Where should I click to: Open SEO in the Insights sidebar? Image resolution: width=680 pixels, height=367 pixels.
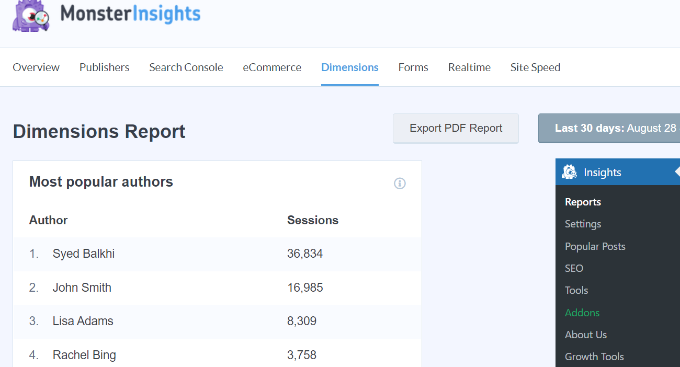pos(574,269)
